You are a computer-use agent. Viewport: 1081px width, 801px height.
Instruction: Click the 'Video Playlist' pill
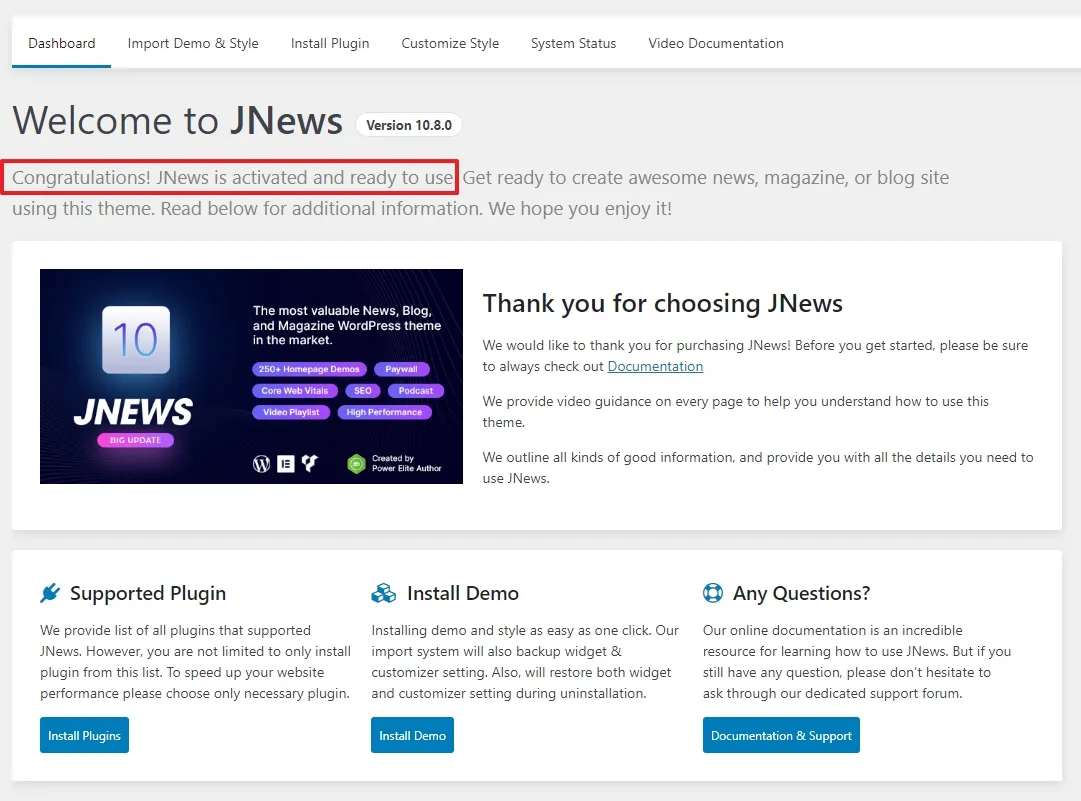pyautogui.click(x=291, y=412)
